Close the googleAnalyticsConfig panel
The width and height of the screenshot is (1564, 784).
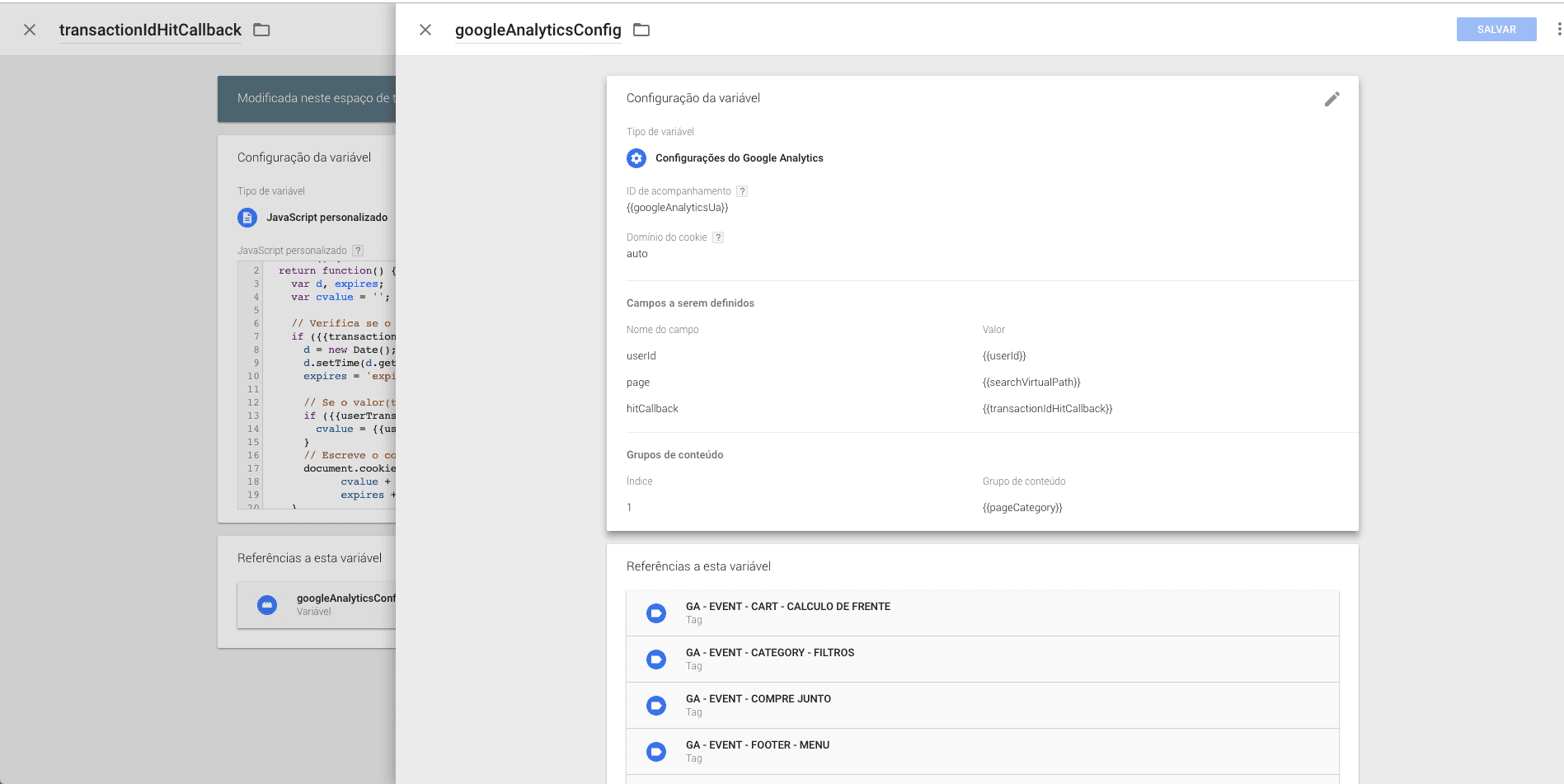tap(425, 30)
